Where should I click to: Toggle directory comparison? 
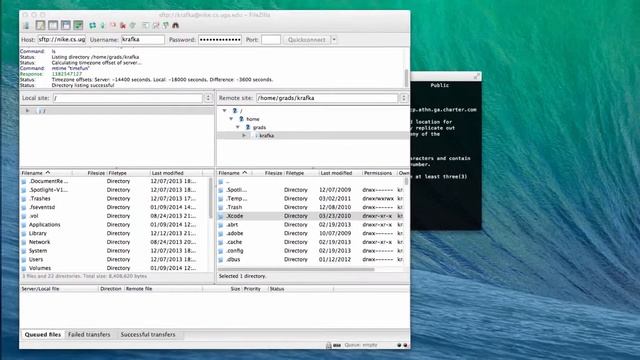click(156, 25)
